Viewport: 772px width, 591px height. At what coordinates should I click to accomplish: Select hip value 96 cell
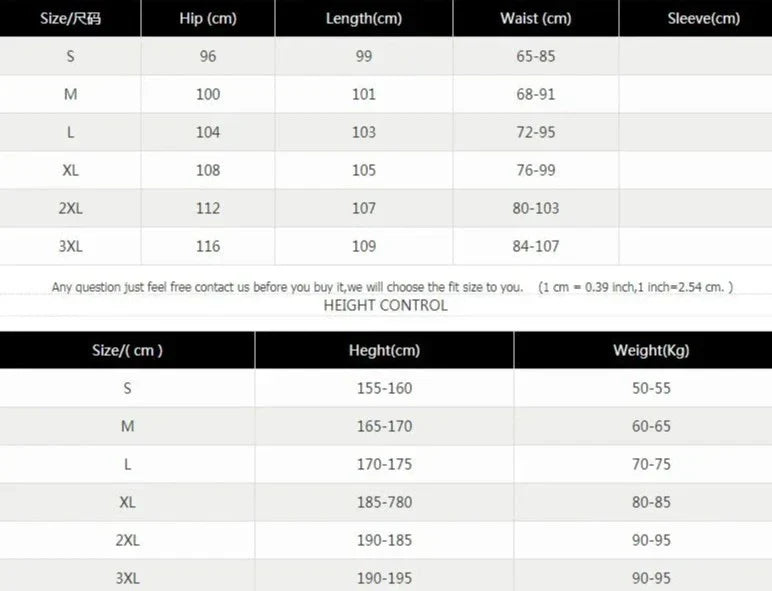[208, 56]
